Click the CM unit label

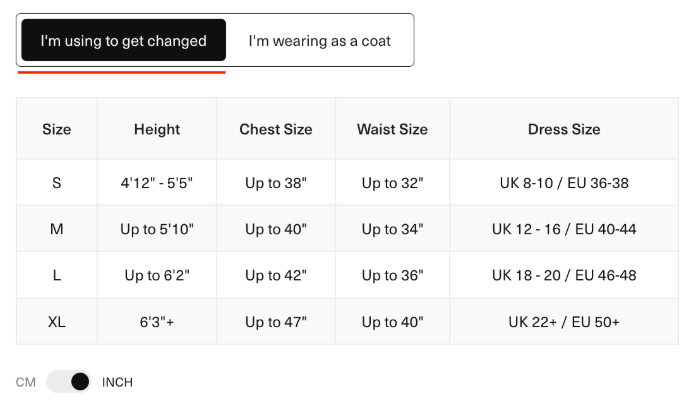26,382
